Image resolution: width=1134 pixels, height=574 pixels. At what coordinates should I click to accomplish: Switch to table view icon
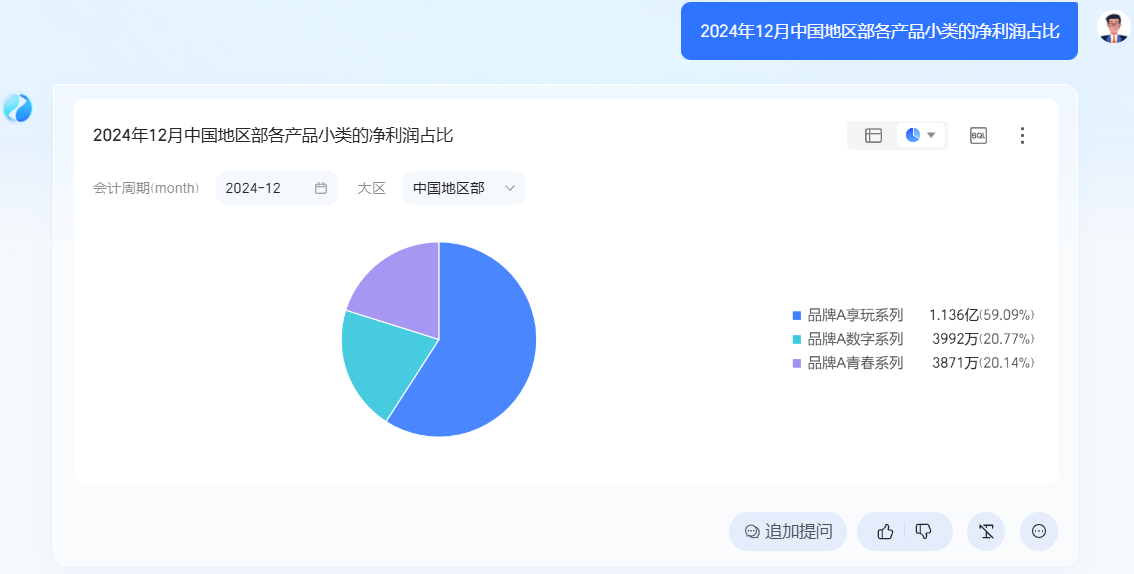(x=873, y=135)
